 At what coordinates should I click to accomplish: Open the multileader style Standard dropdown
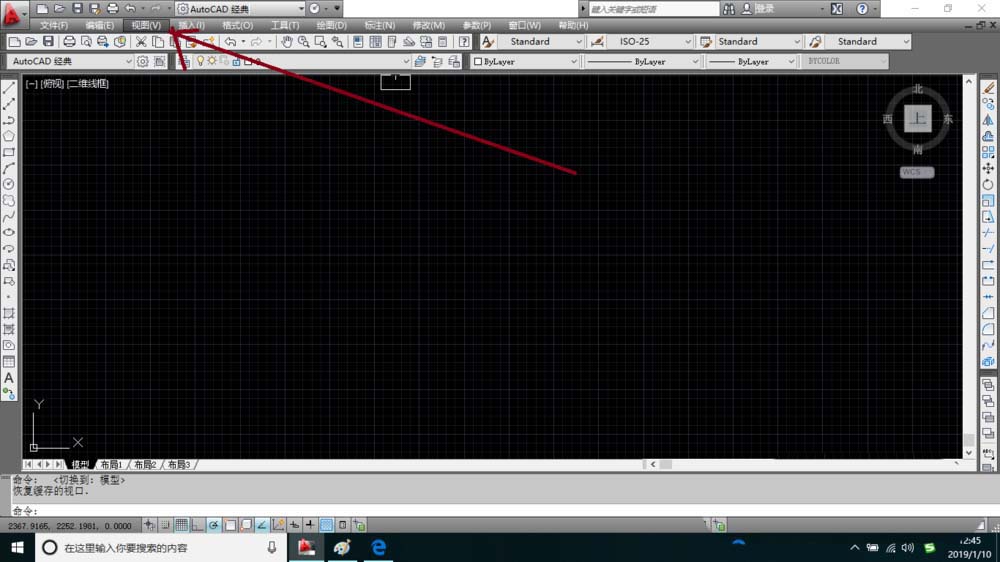click(x=869, y=41)
